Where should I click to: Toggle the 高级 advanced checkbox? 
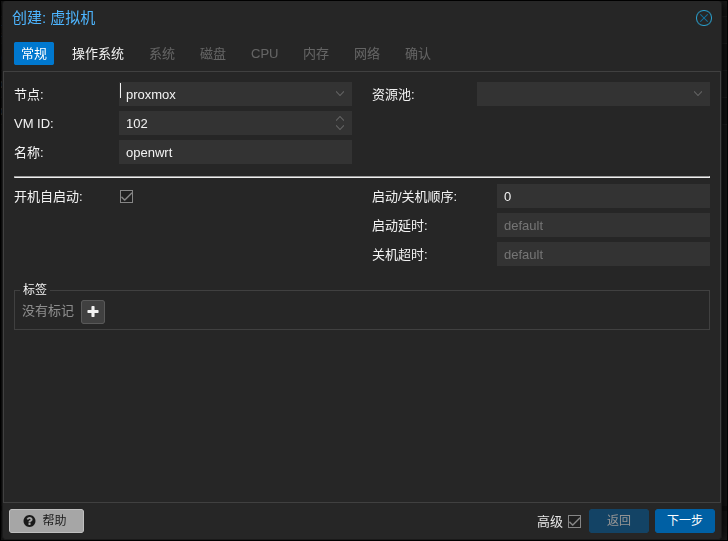(x=574, y=521)
